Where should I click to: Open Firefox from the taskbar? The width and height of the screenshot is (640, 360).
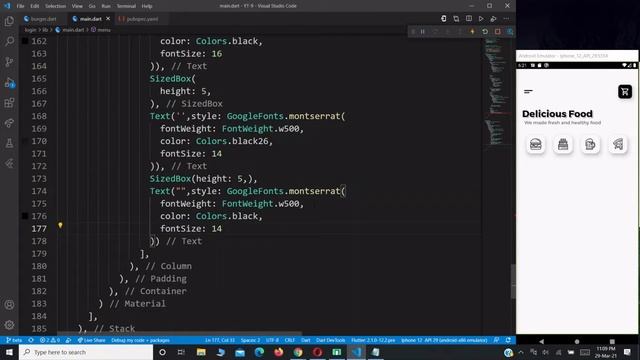click(x=279, y=352)
